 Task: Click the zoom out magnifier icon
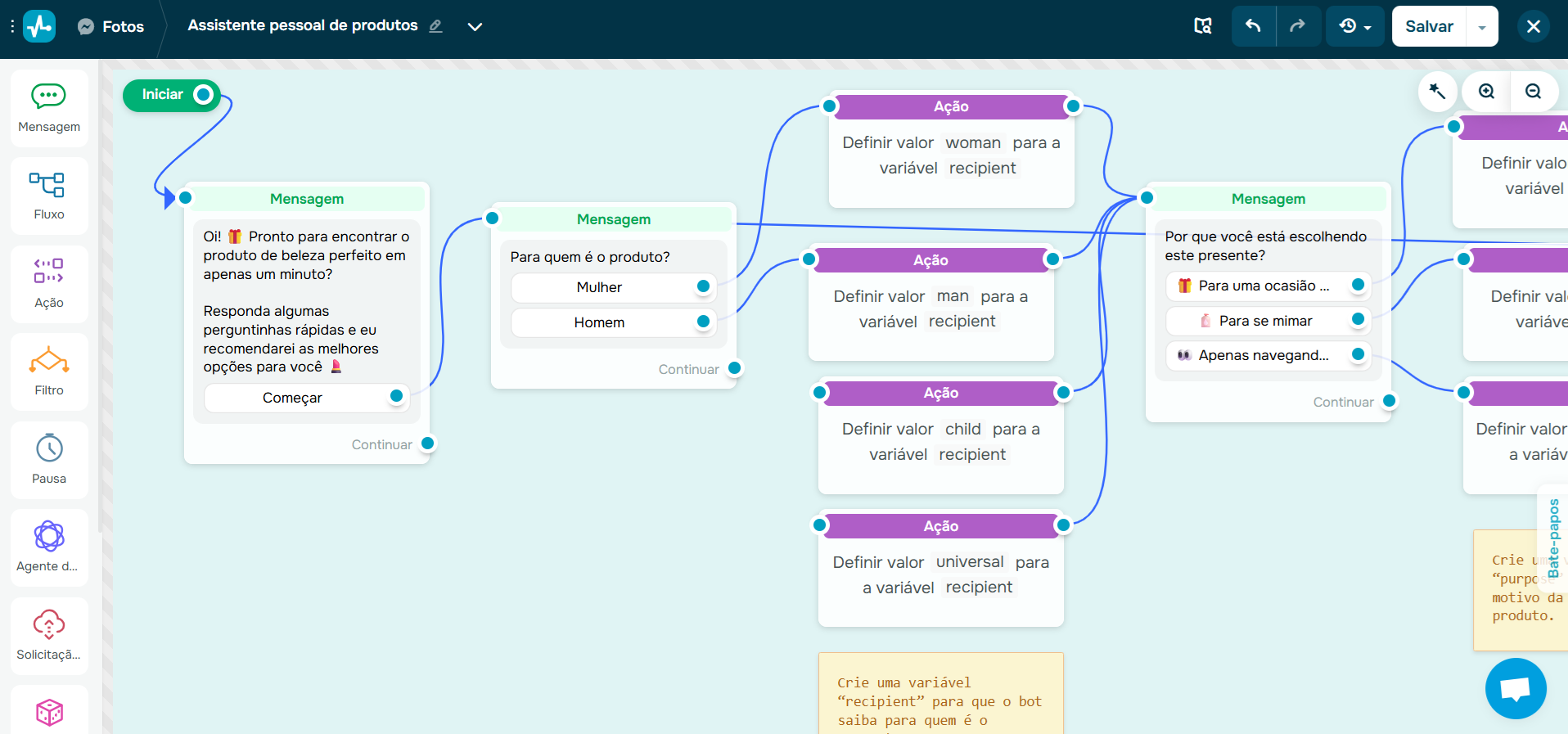coord(1533,92)
